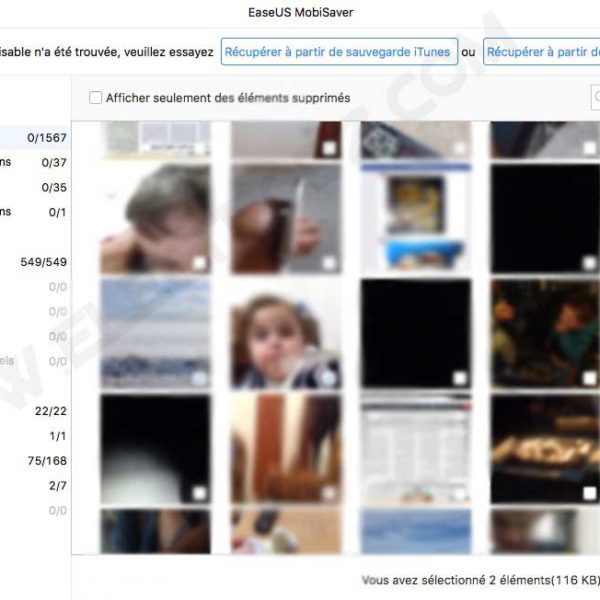Check the box on the knife photo
The image size is (600, 600).
(329, 263)
